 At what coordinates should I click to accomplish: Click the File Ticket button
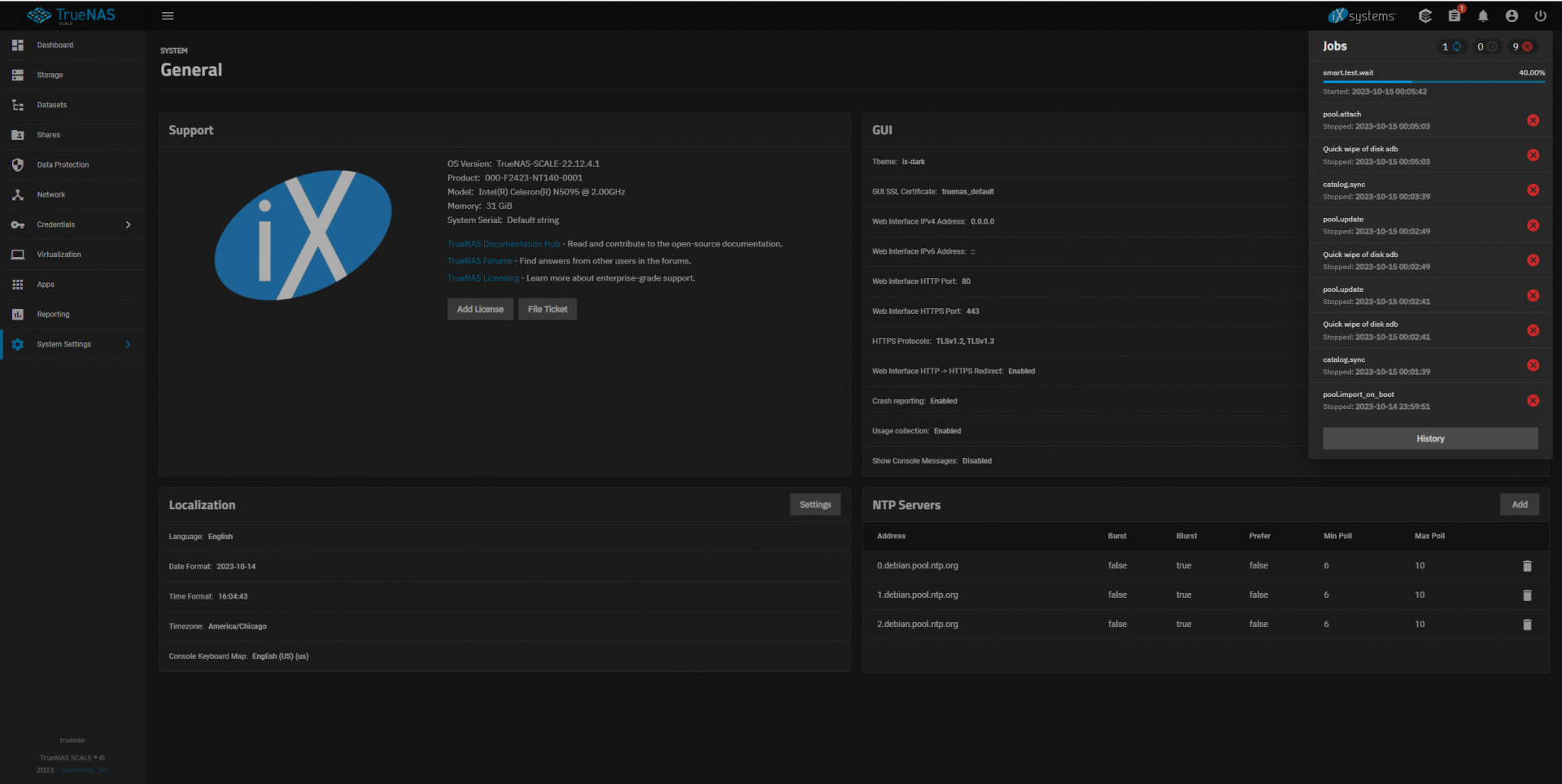[548, 309]
